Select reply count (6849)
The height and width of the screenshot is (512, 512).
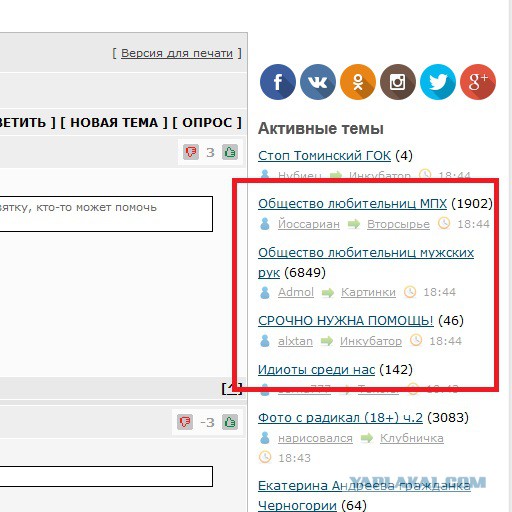305,273
